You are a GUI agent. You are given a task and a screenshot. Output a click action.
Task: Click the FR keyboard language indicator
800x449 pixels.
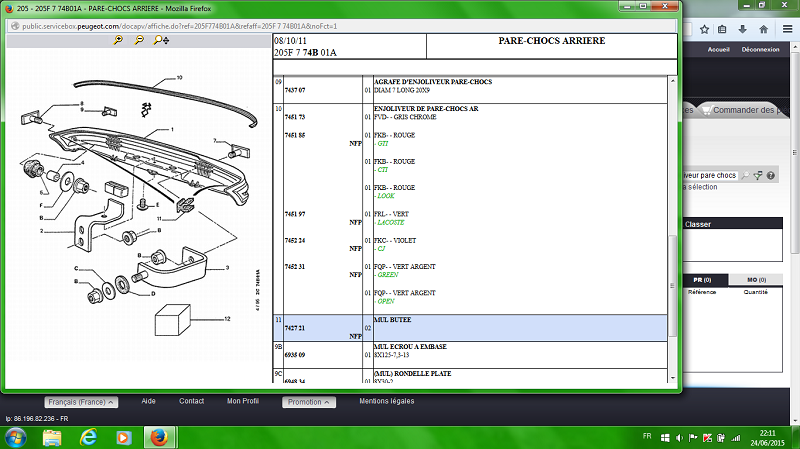click(x=647, y=436)
